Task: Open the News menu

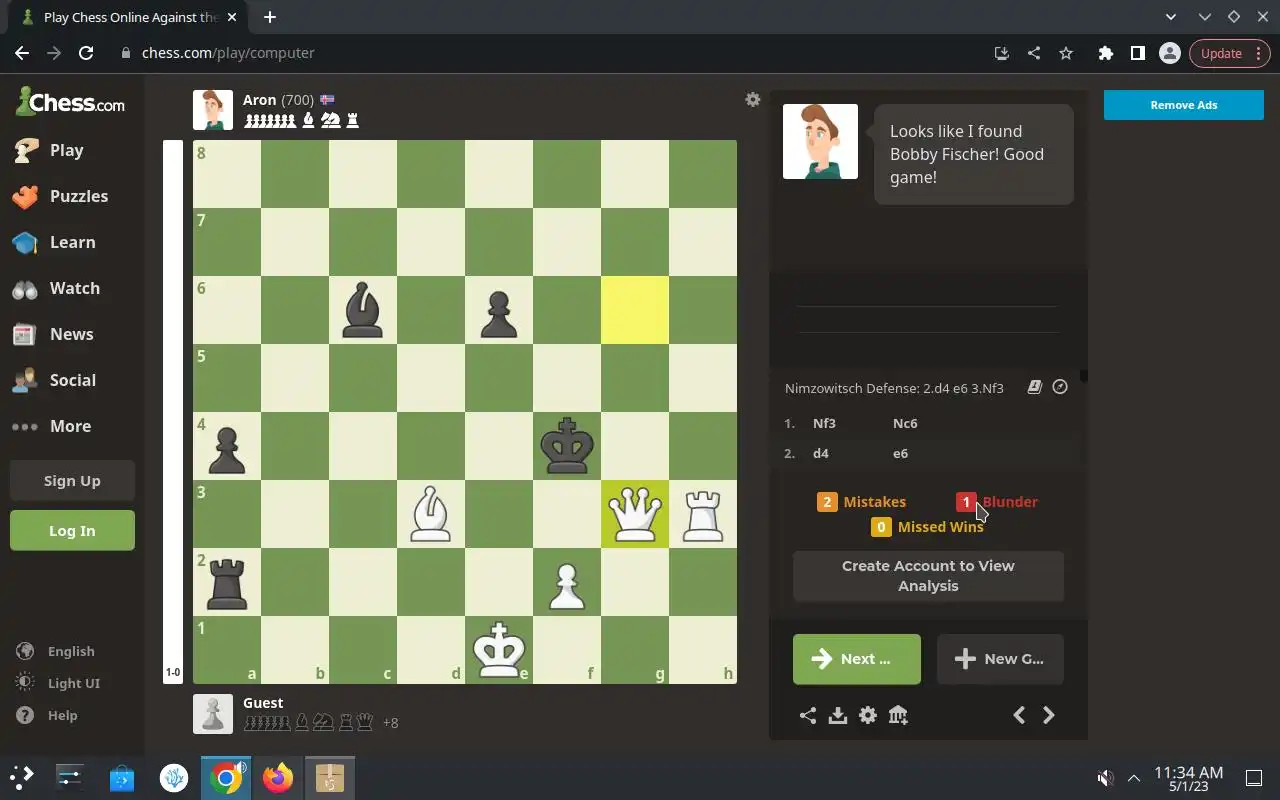Action: 72,334
